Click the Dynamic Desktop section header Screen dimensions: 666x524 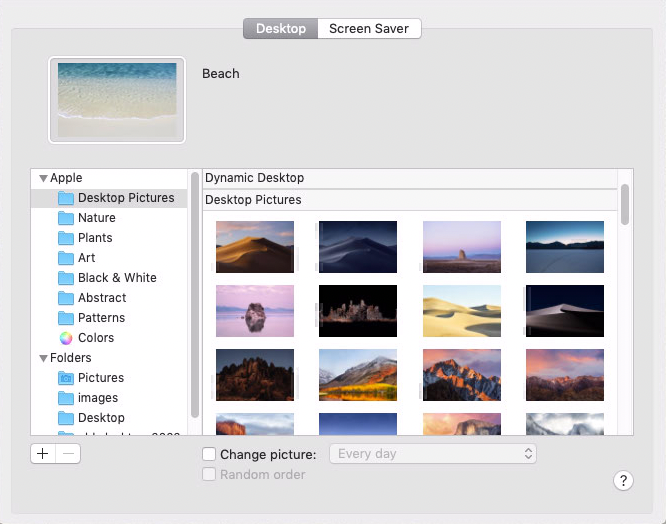pos(410,178)
